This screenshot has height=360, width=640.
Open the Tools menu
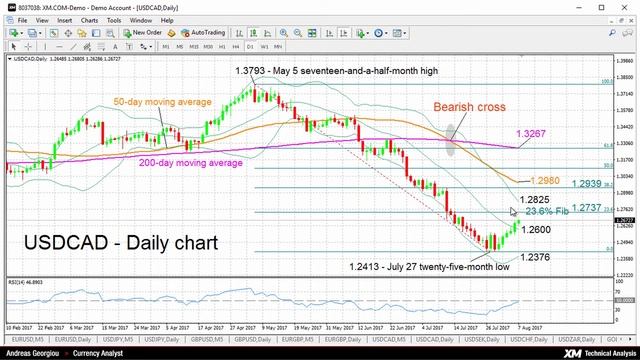pyautogui.click(x=114, y=20)
